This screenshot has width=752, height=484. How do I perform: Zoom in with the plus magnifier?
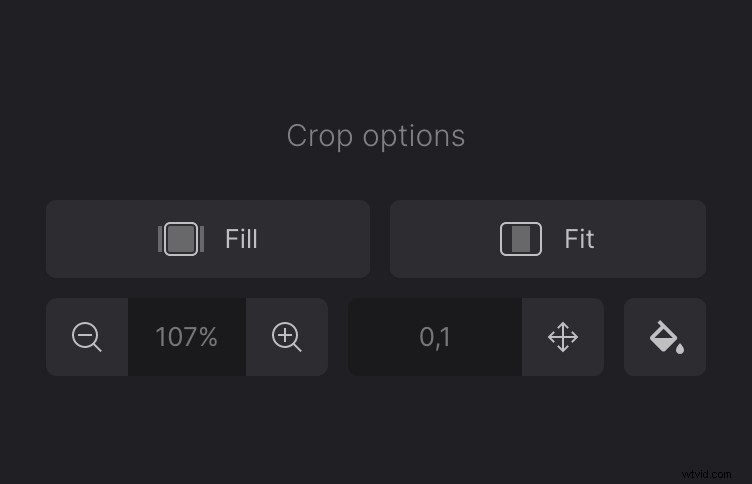pyautogui.click(x=287, y=337)
